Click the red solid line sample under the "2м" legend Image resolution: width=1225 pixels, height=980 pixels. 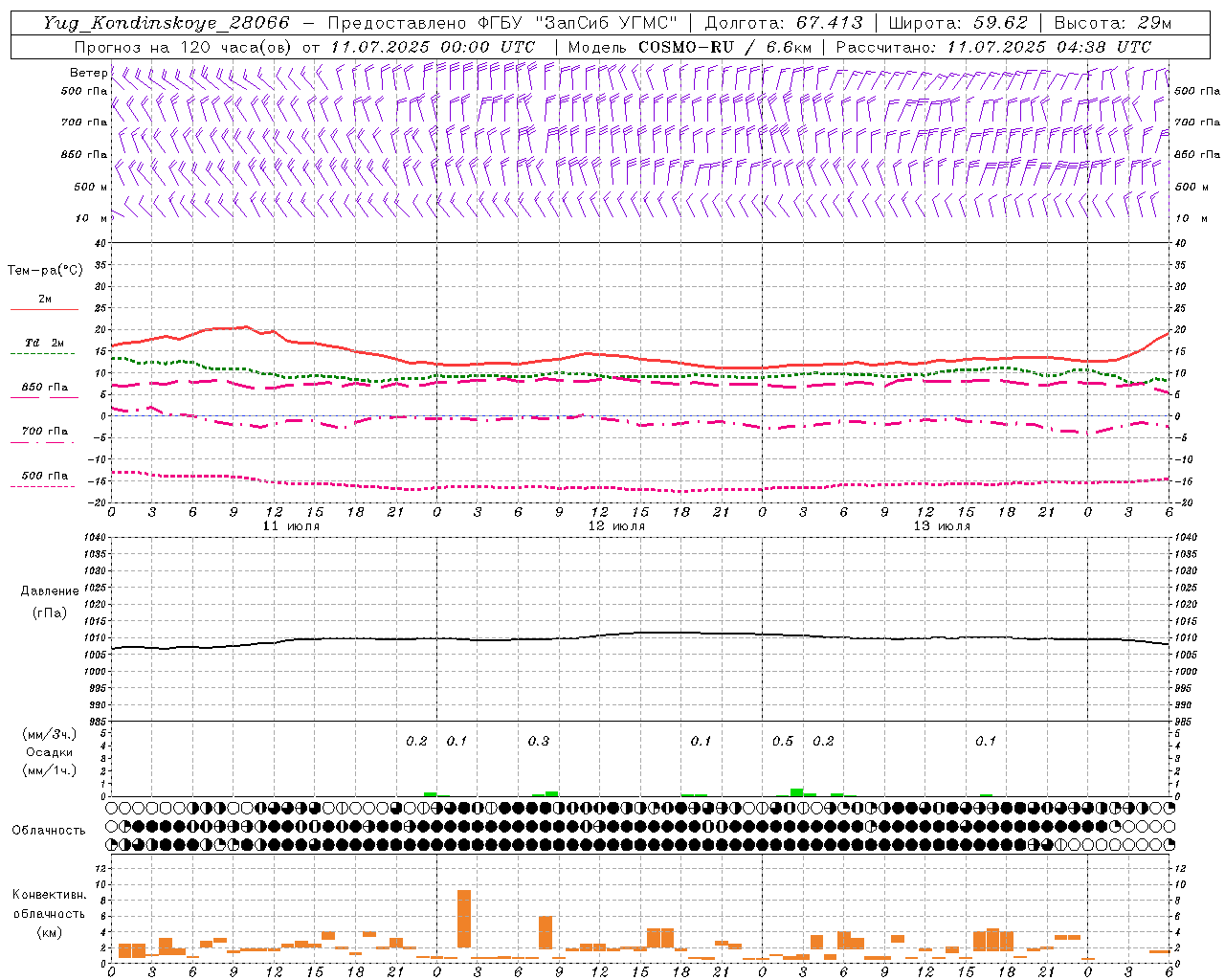pos(44,309)
